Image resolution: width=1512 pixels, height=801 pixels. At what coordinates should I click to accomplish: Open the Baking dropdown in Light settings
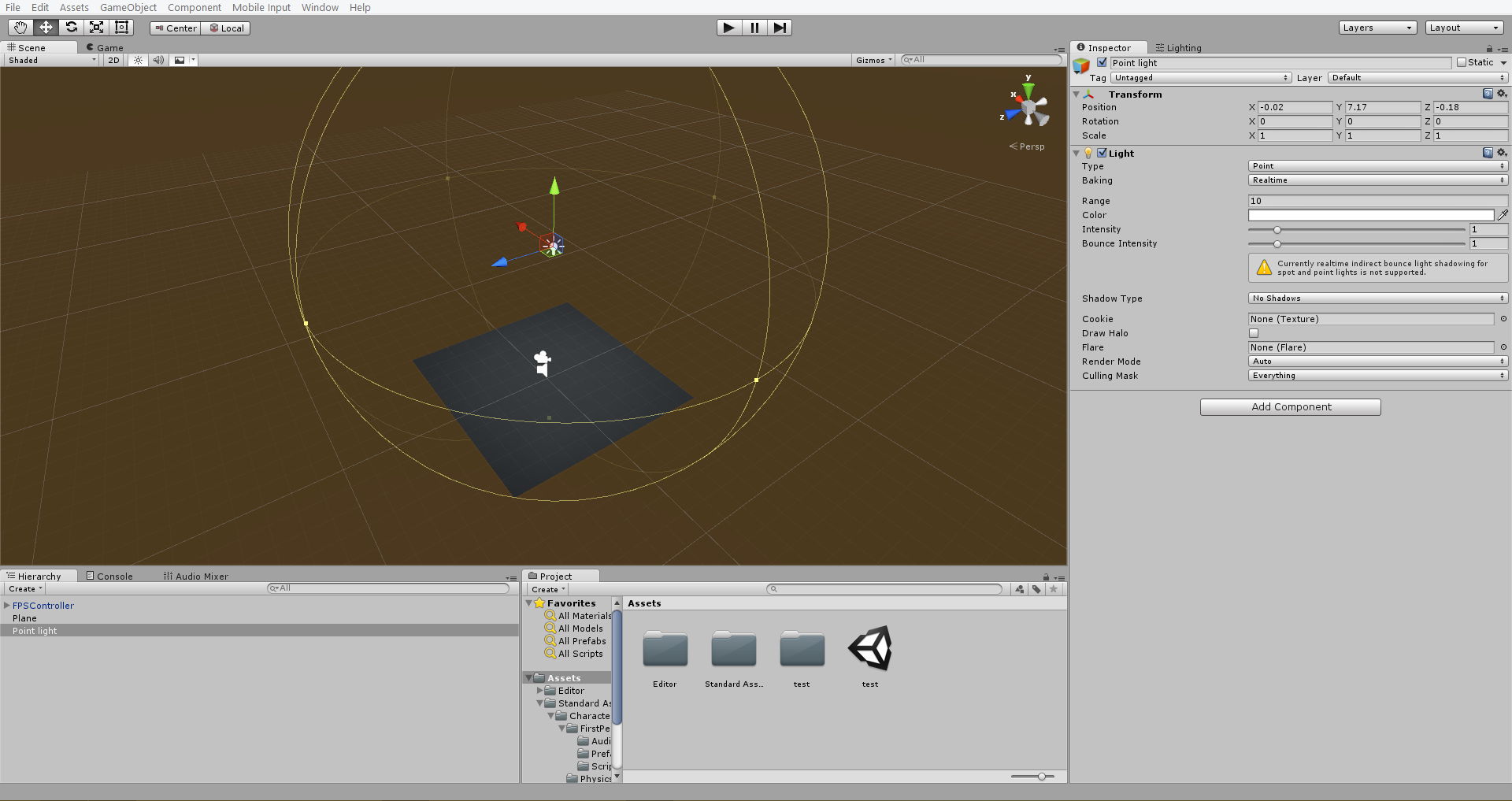pos(1377,180)
